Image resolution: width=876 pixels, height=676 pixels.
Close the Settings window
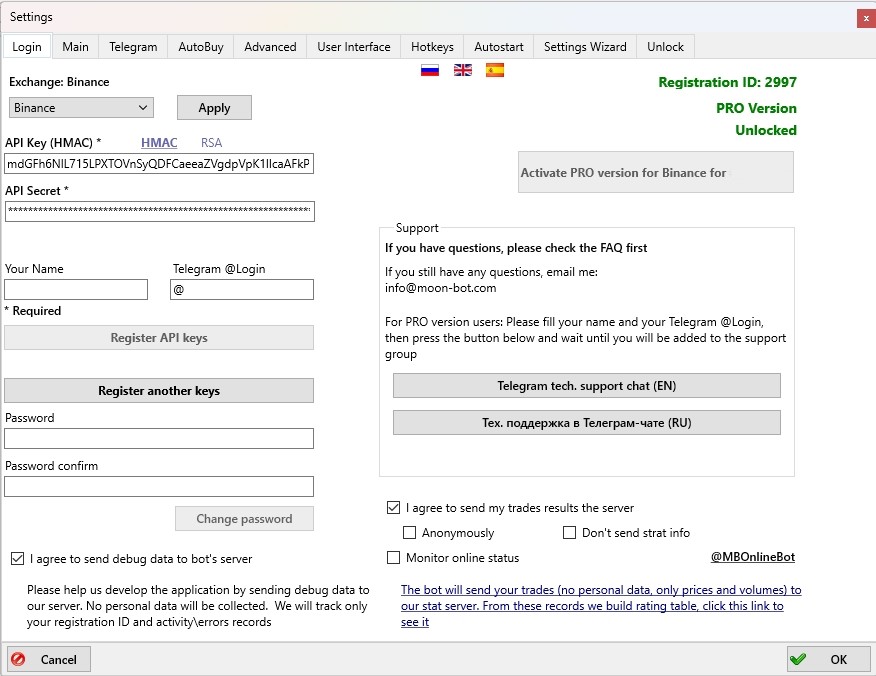click(x=864, y=18)
